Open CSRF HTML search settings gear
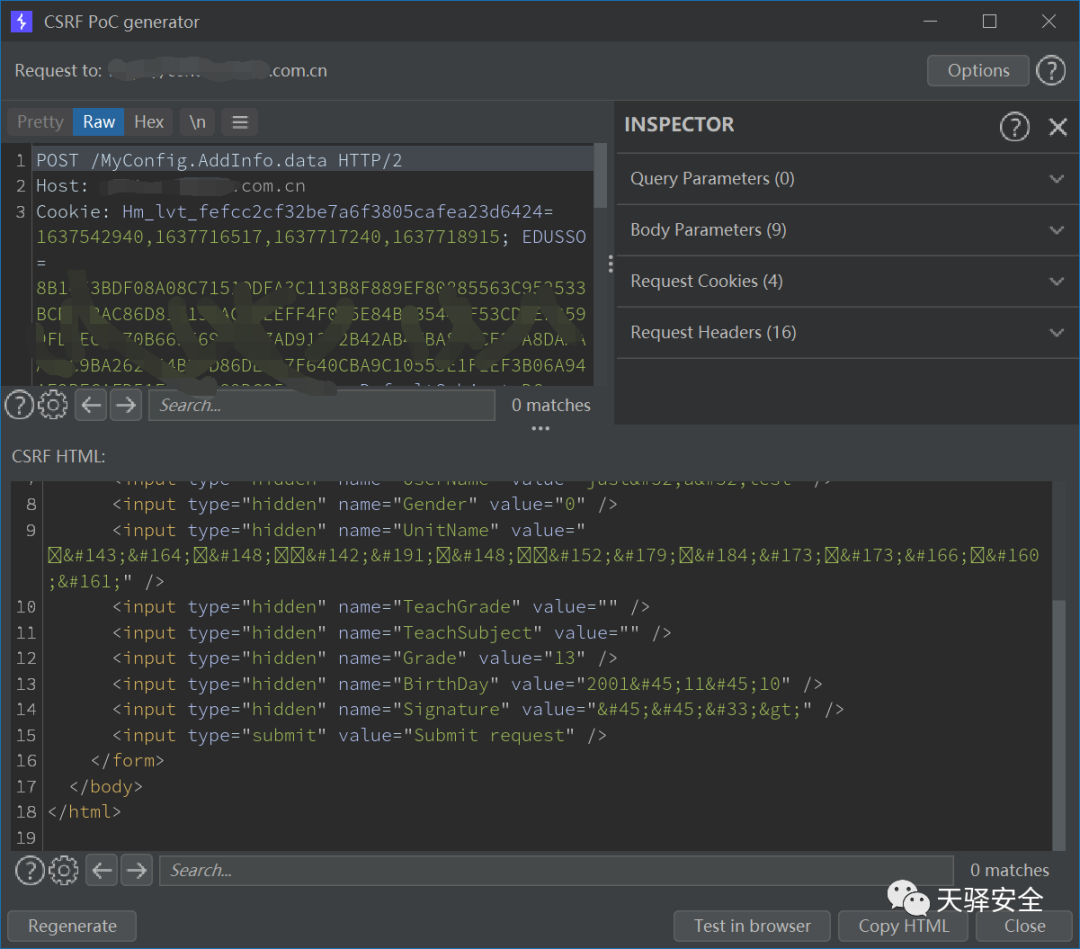The image size is (1080, 949). pyautogui.click(x=63, y=870)
